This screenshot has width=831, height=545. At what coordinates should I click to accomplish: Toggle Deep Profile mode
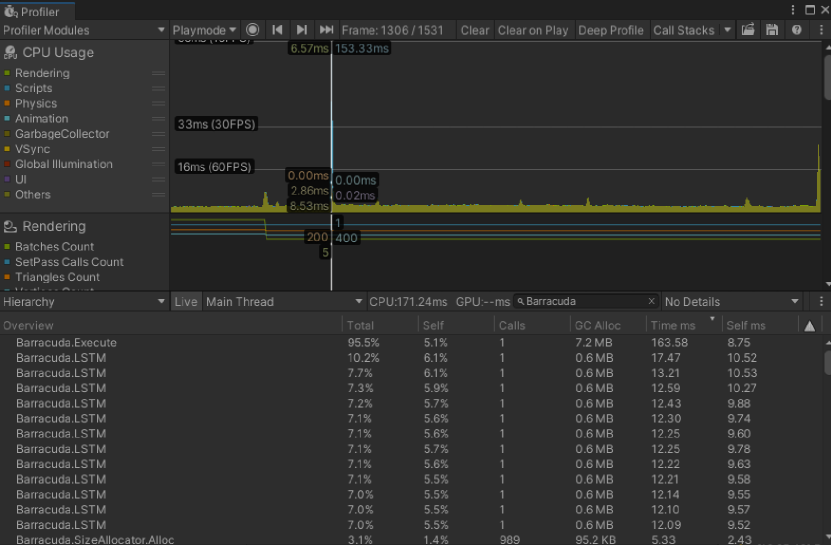[610, 30]
